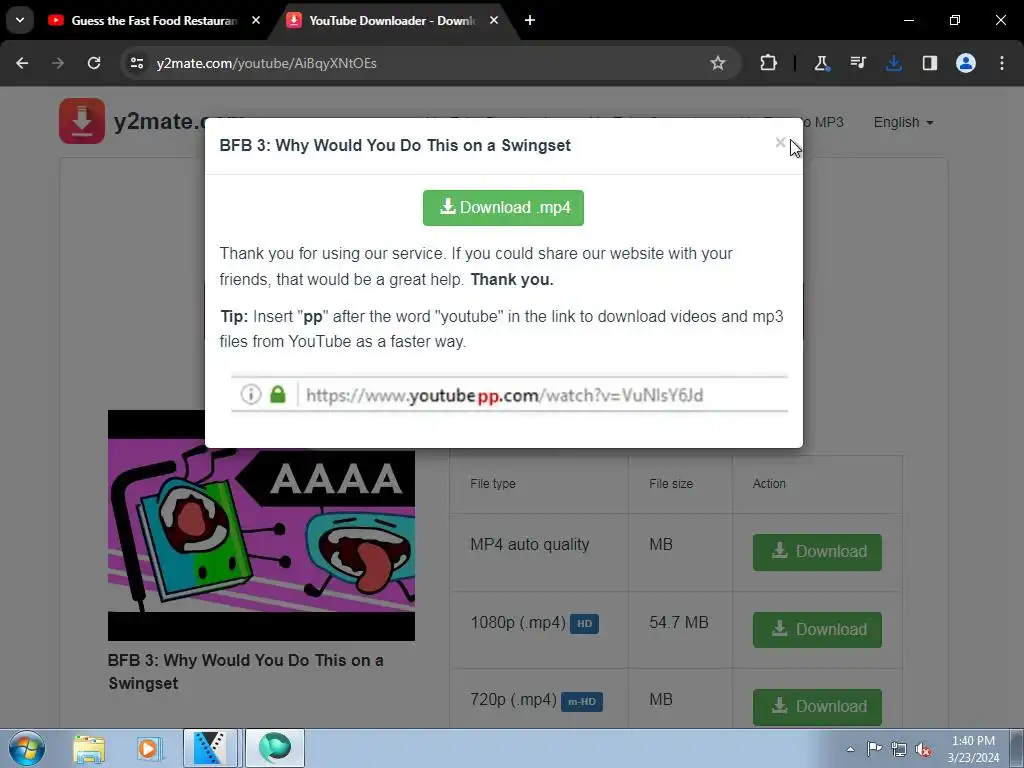
Task: Click the youtubepp.com example URL image
Action: pos(509,394)
